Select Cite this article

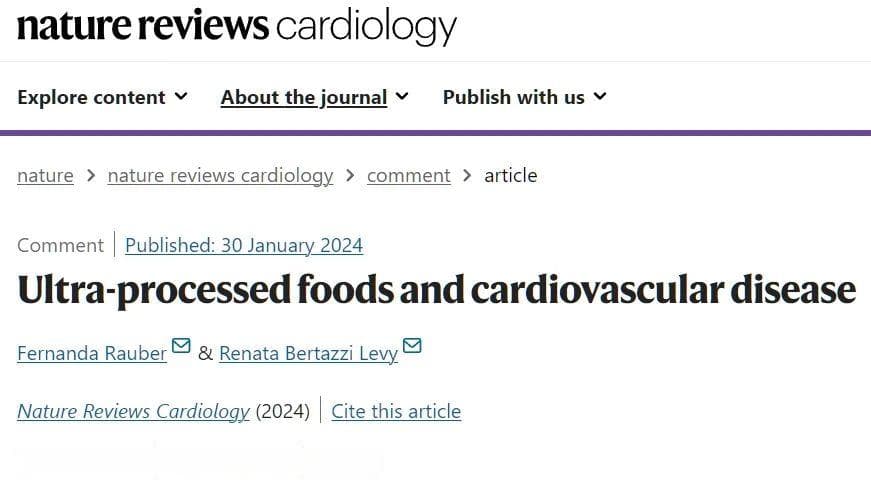point(396,411)
